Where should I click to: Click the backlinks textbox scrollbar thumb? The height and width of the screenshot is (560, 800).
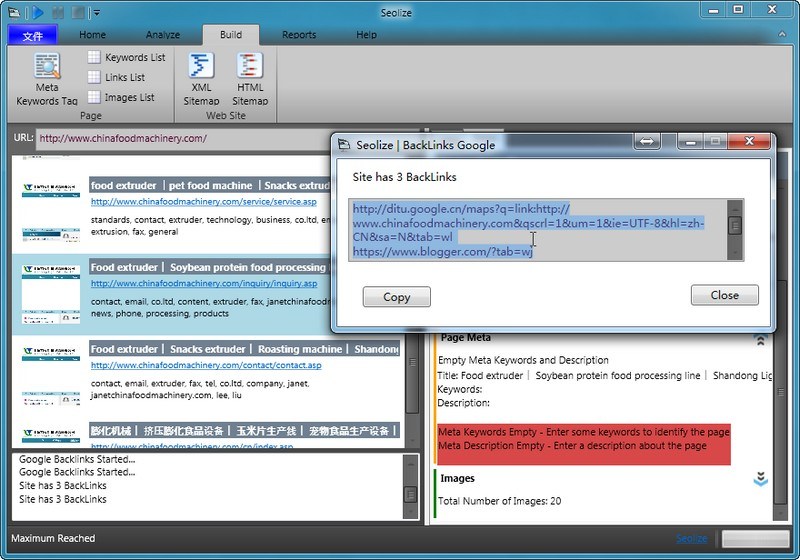(735, 225)
